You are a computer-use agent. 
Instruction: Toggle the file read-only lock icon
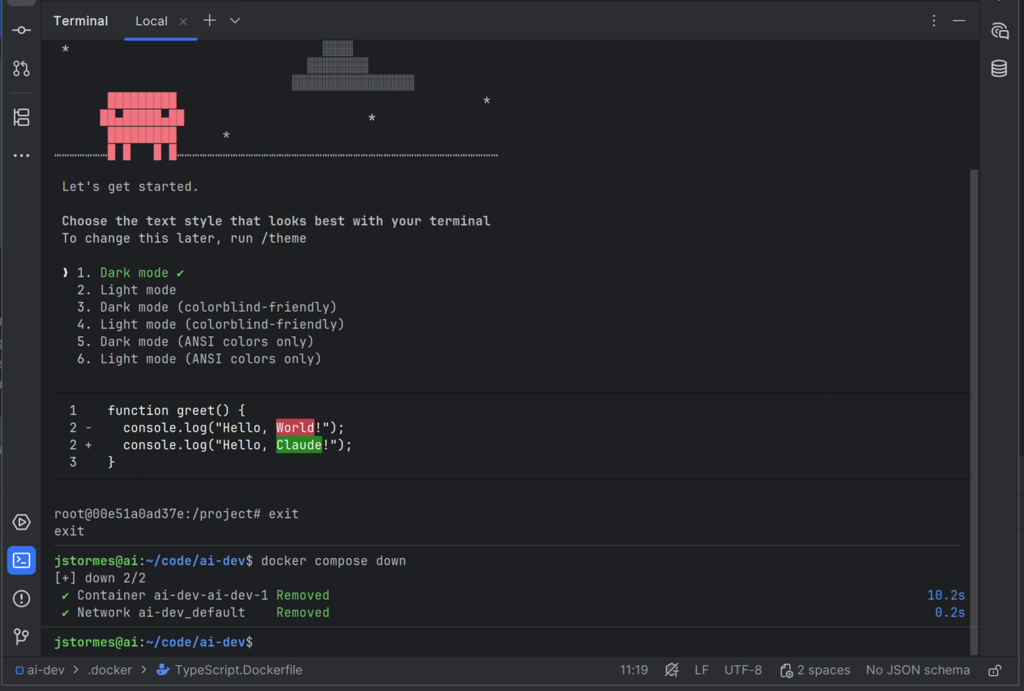pyautogui.click(x=994, y=670)
